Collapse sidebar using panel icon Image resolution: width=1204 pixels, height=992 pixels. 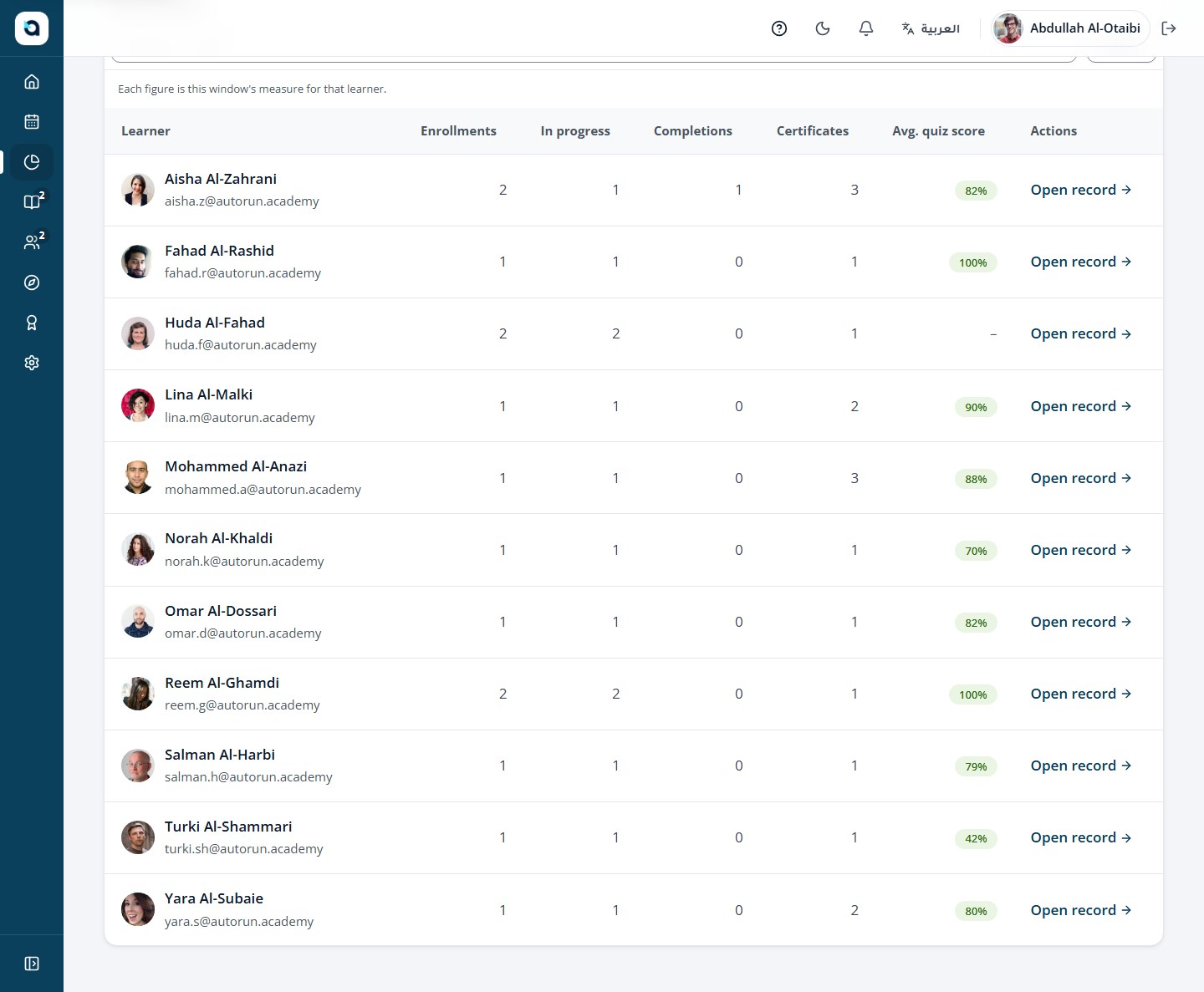pyautogui.click(x=32, y=964)
